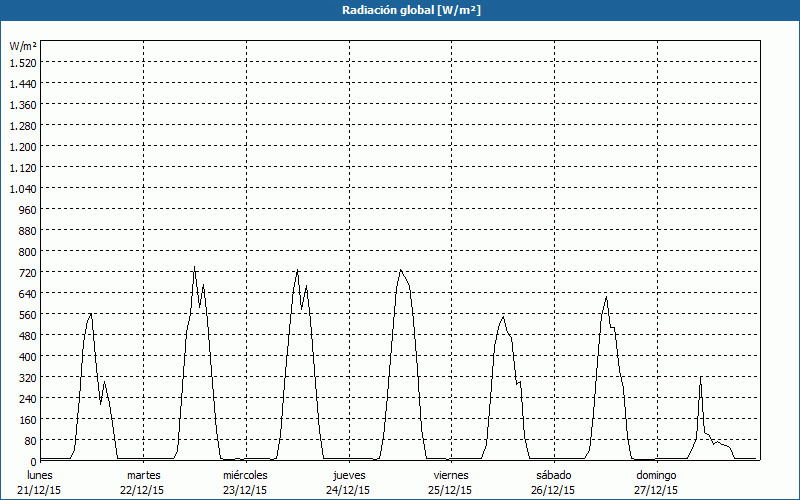Select the 800 y-axis value label
Viewport: 800px width, 500px height.
22,251
